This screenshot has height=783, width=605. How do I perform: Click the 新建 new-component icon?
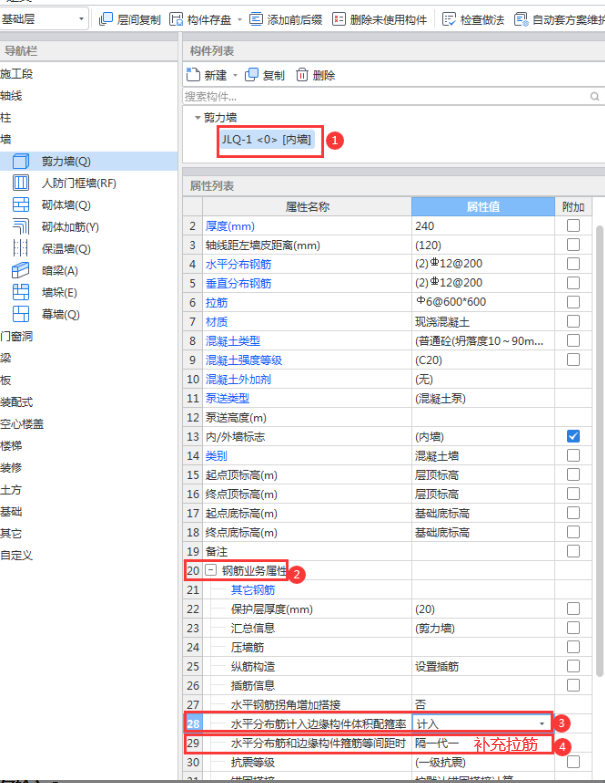coord(193,75)
